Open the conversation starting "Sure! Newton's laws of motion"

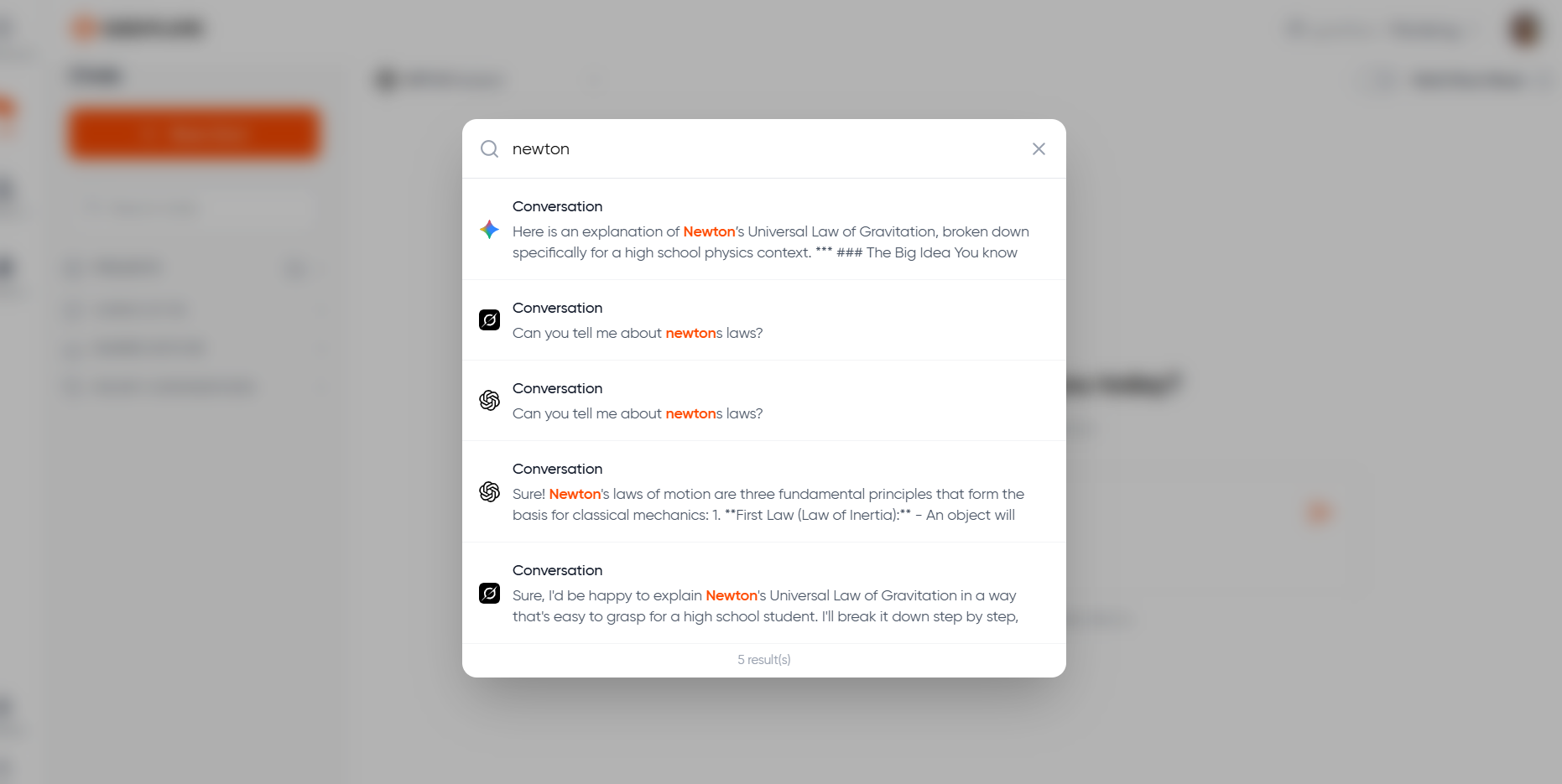click(x=763, y=492)
